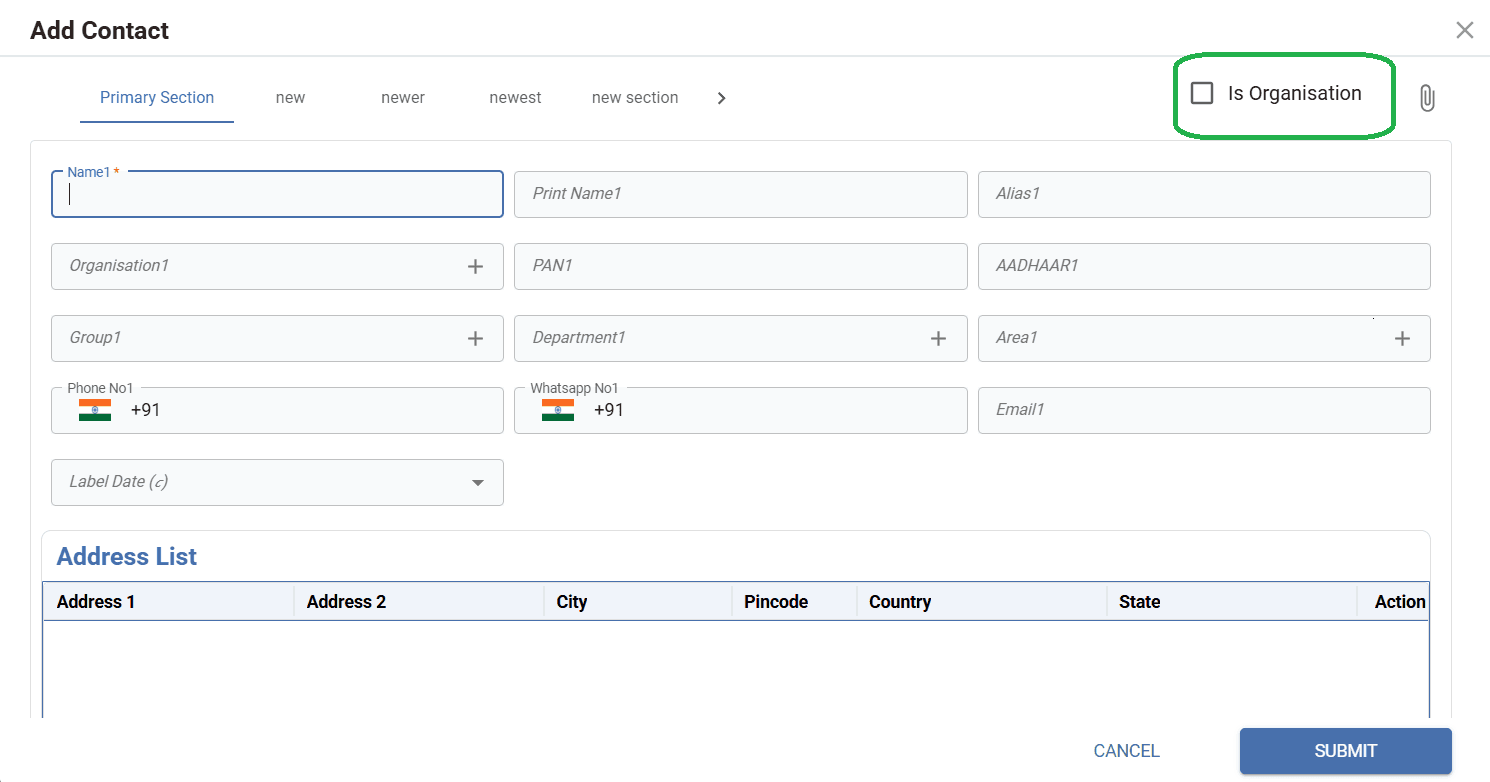Add new organisation with Organisation1 plus icon

(475, 266)
